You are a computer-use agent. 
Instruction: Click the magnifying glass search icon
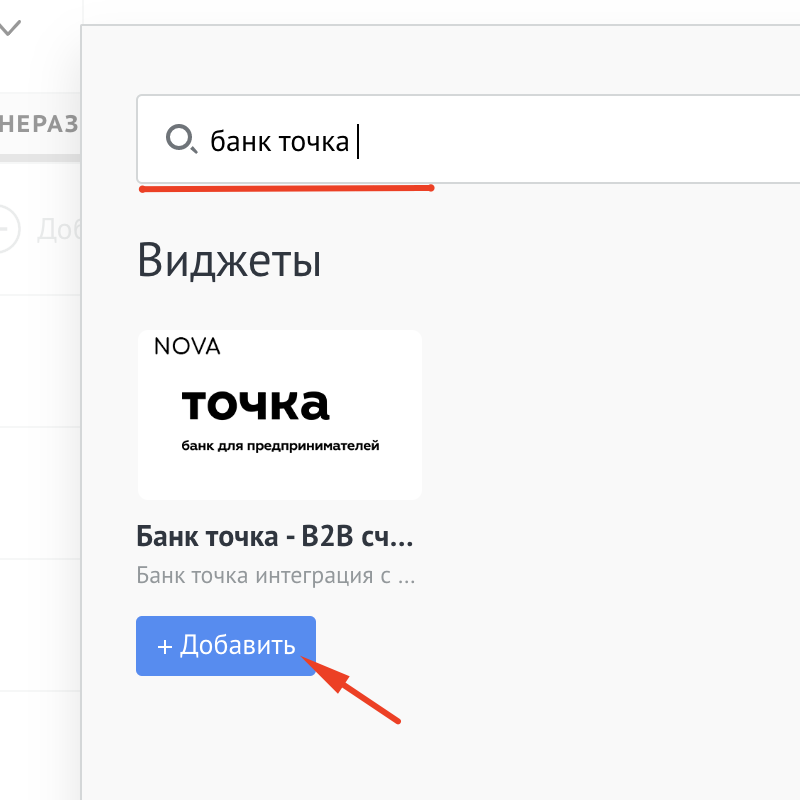point(181,139)
